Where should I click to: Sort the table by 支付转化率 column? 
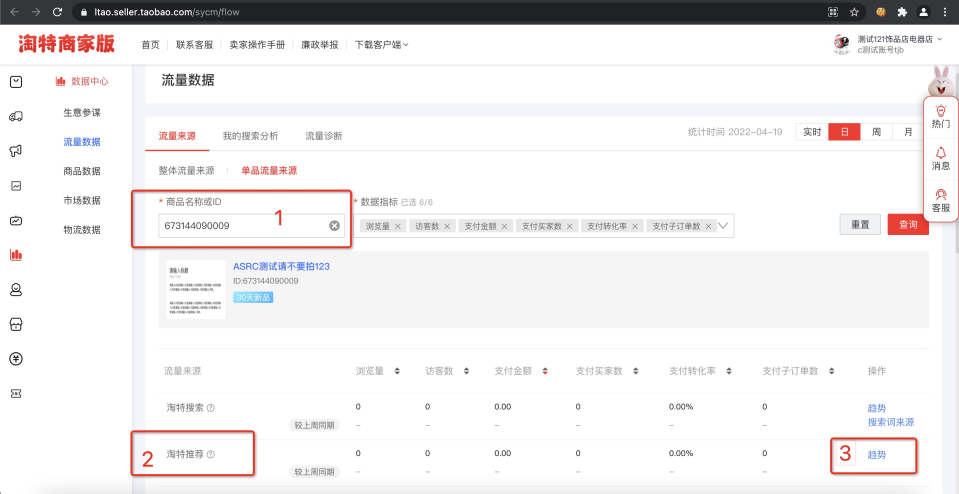point(729,371)
